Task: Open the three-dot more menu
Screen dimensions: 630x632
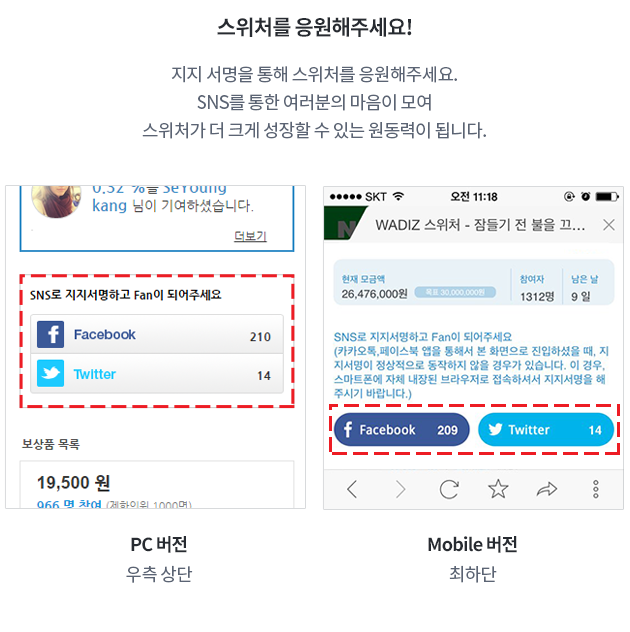Action: pyautogui.click(x=596, y=489)
